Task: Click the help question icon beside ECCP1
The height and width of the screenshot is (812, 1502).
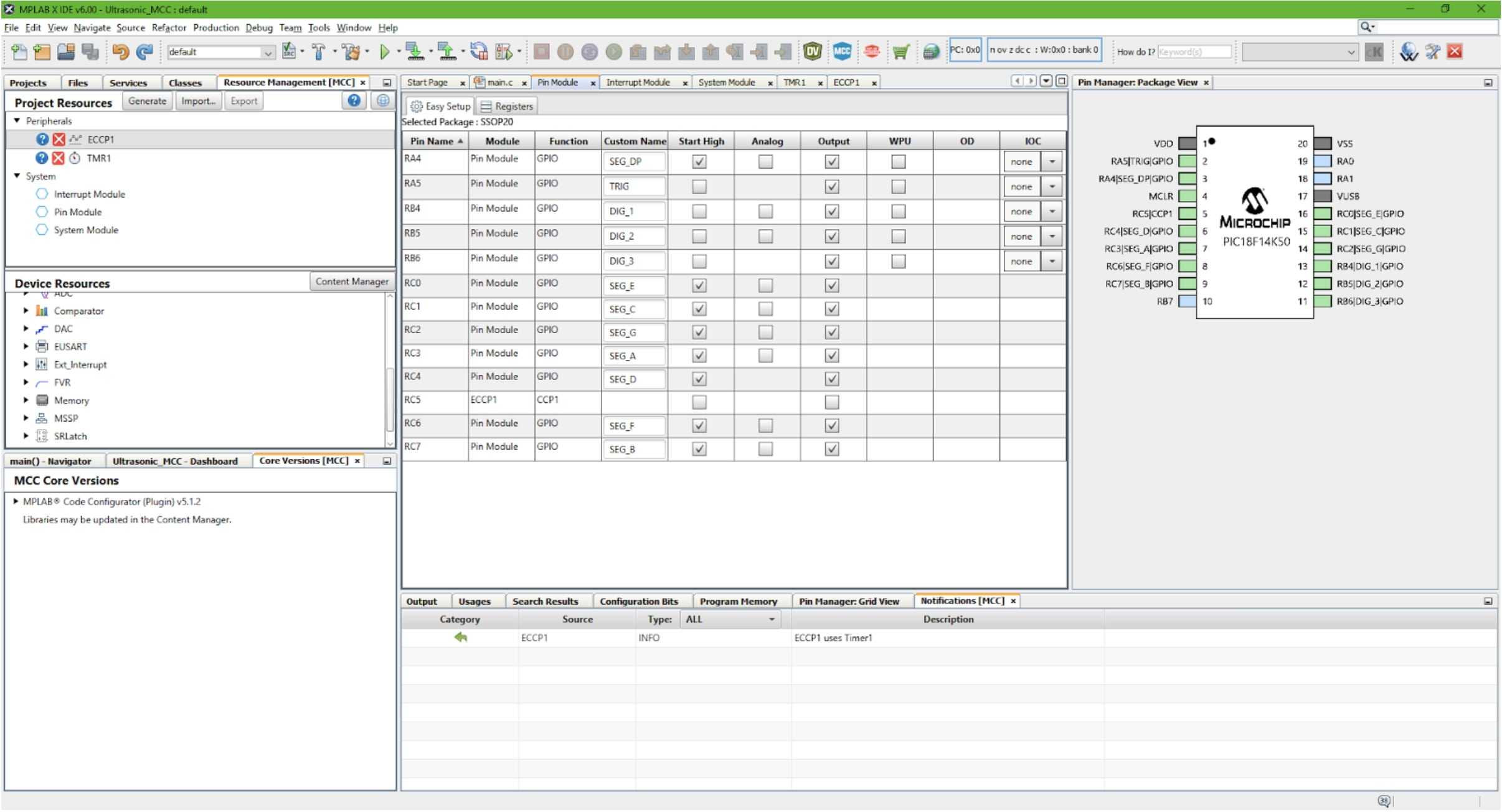Action: pyautogui.click(x=42, y=139)
